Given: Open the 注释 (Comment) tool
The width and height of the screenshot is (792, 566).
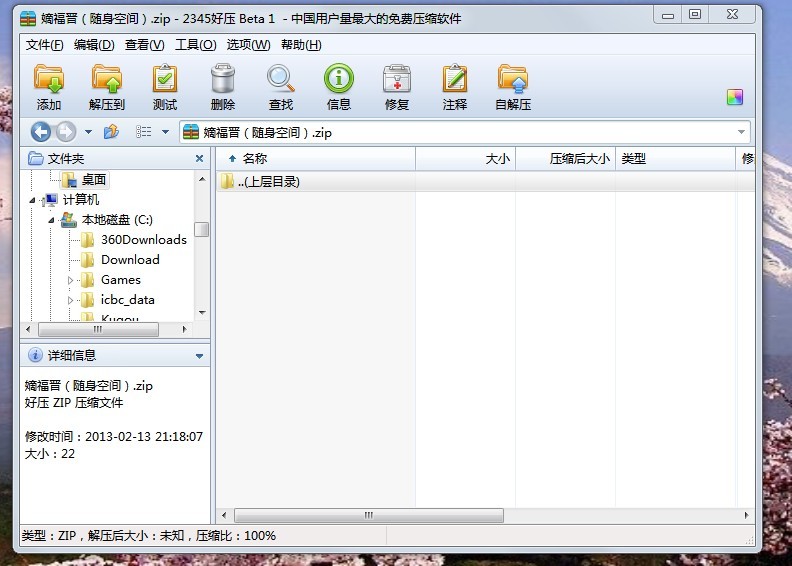Looking at the screenshot, I should (x=455, y=87).
